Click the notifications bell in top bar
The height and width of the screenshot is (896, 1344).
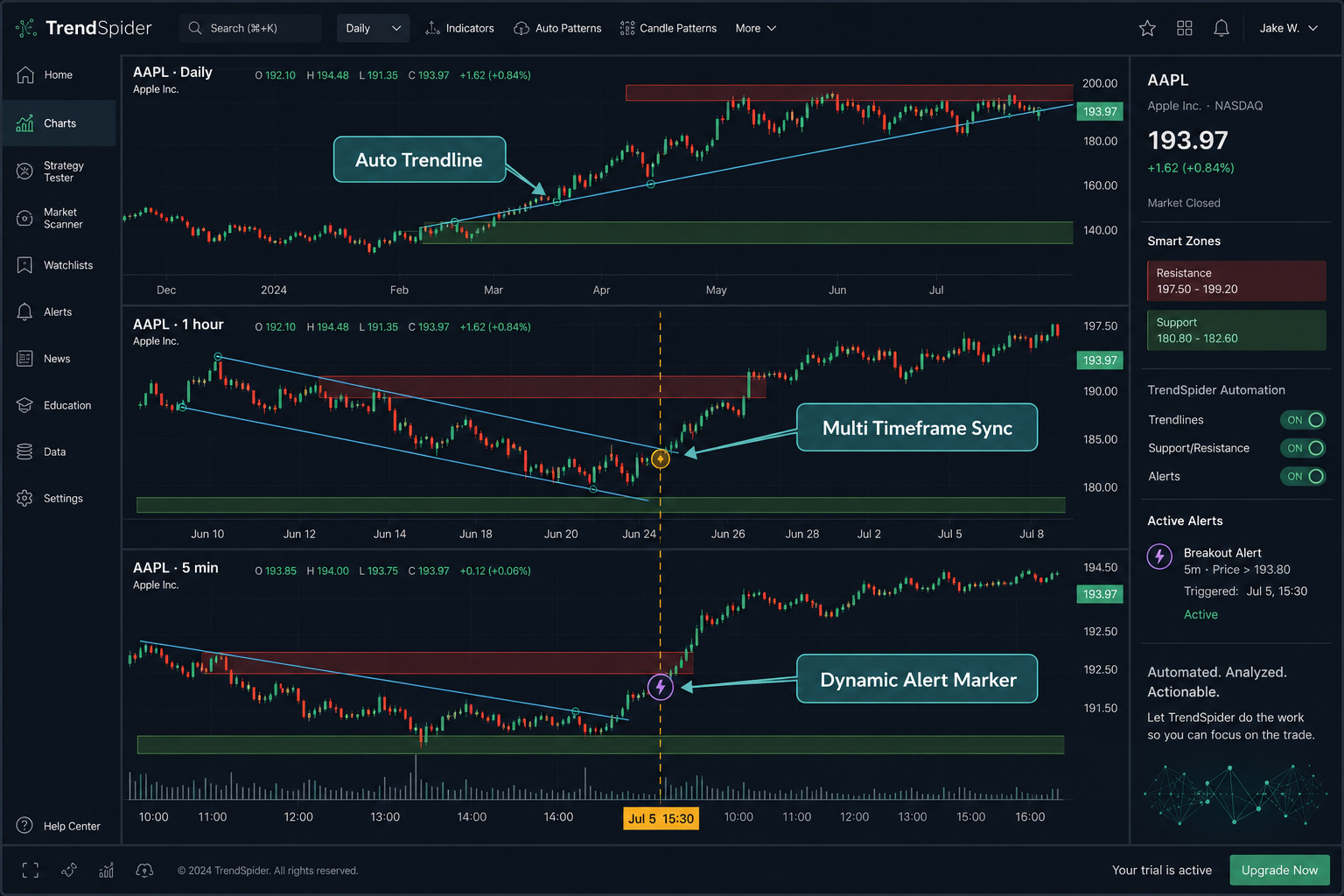[x=1221, y=28]
